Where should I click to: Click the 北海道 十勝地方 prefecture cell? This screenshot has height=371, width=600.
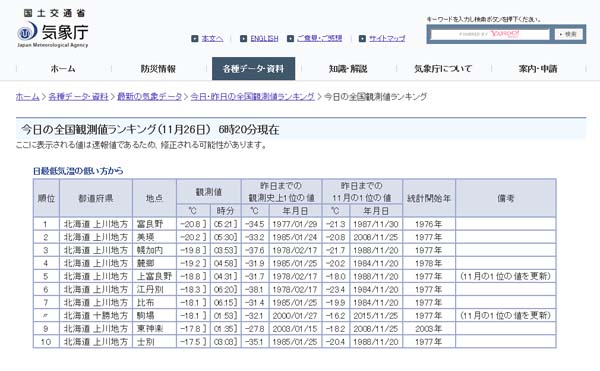coord(96,316)
